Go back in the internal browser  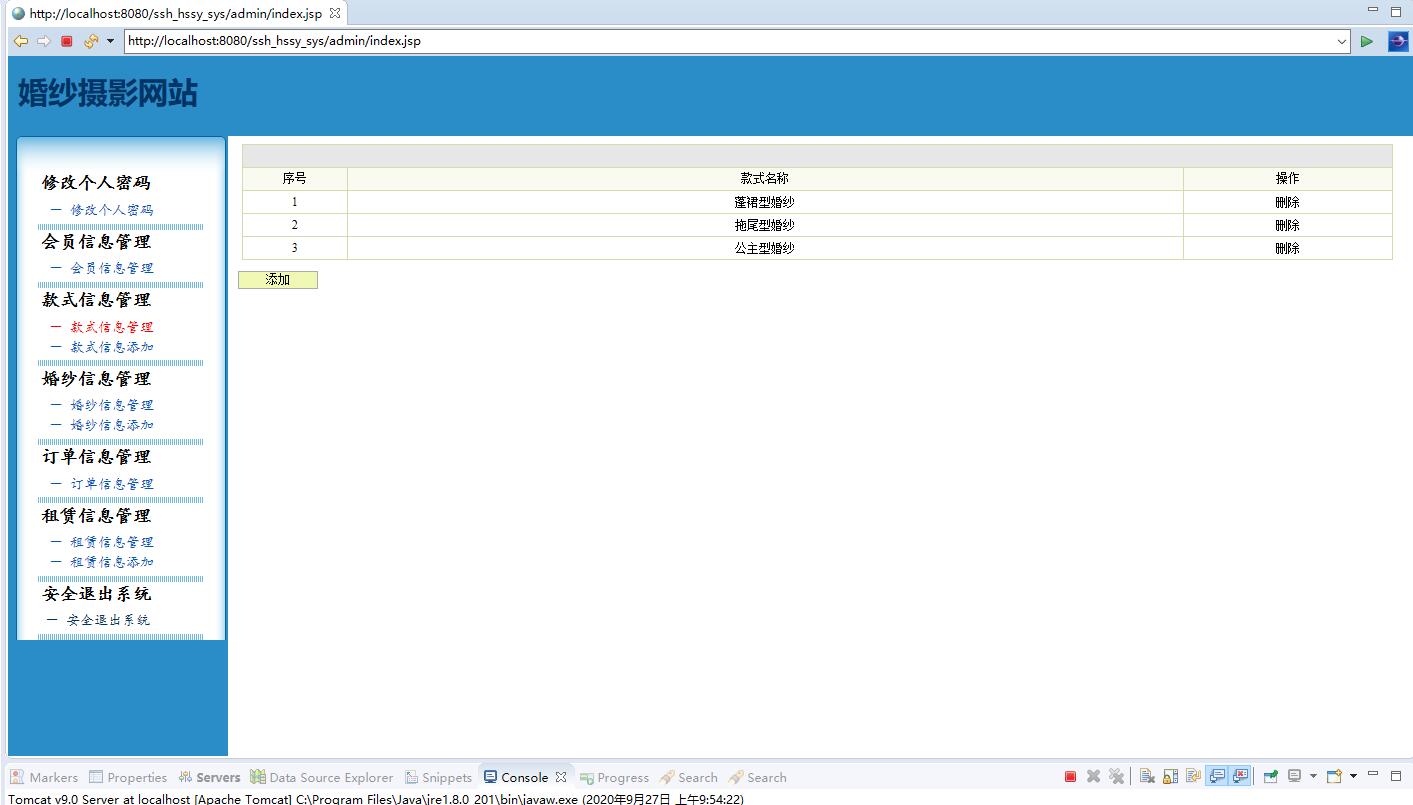click(x=20, y=41)
